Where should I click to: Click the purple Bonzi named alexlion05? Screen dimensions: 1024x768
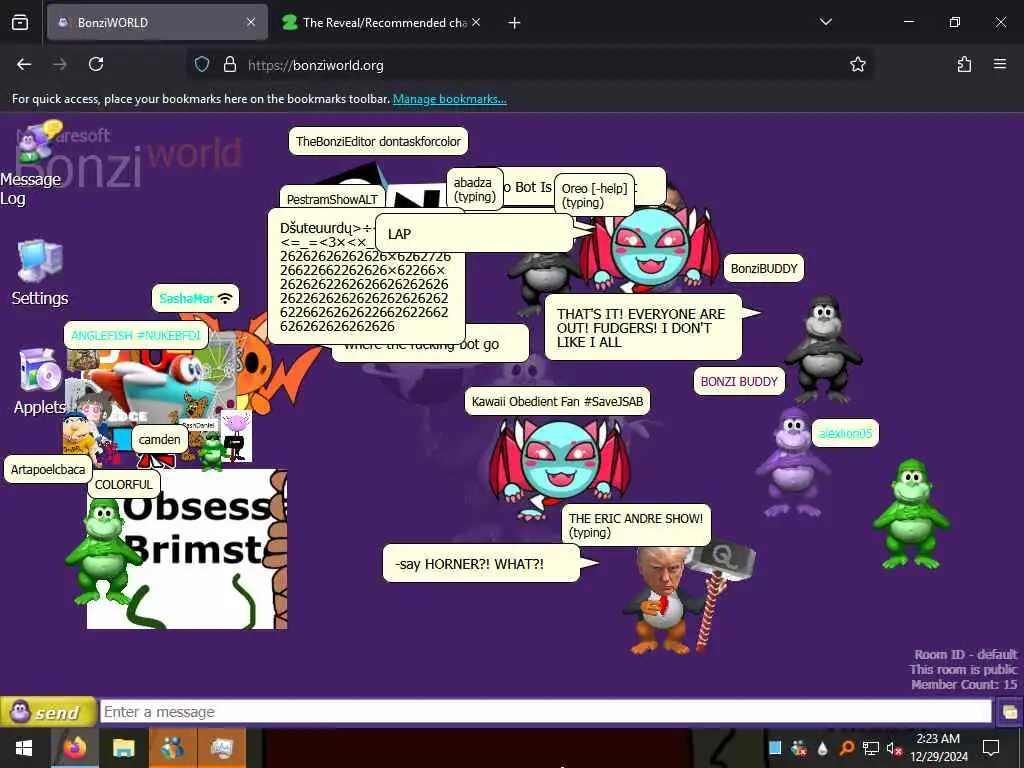[x=792, y=462]
